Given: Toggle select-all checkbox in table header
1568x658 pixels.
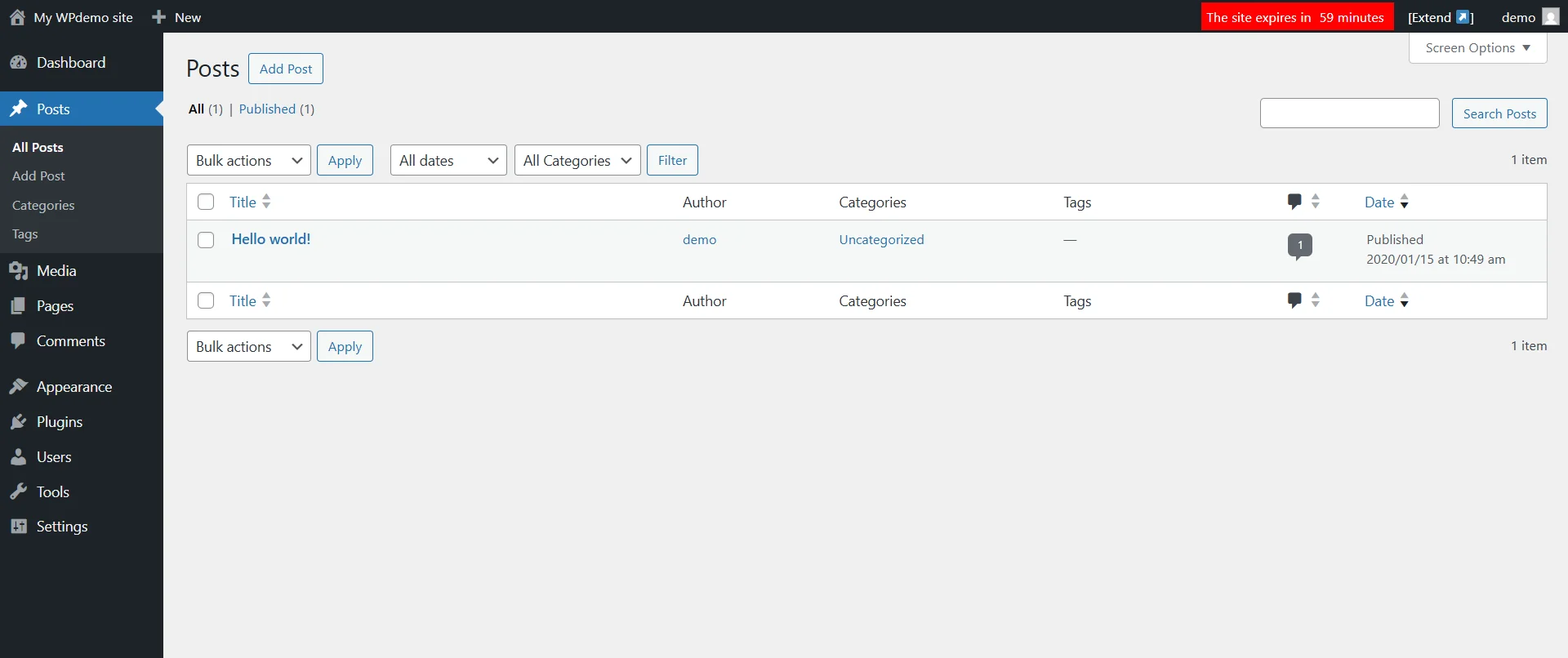Looking at the screenshot, I should 206,202.
